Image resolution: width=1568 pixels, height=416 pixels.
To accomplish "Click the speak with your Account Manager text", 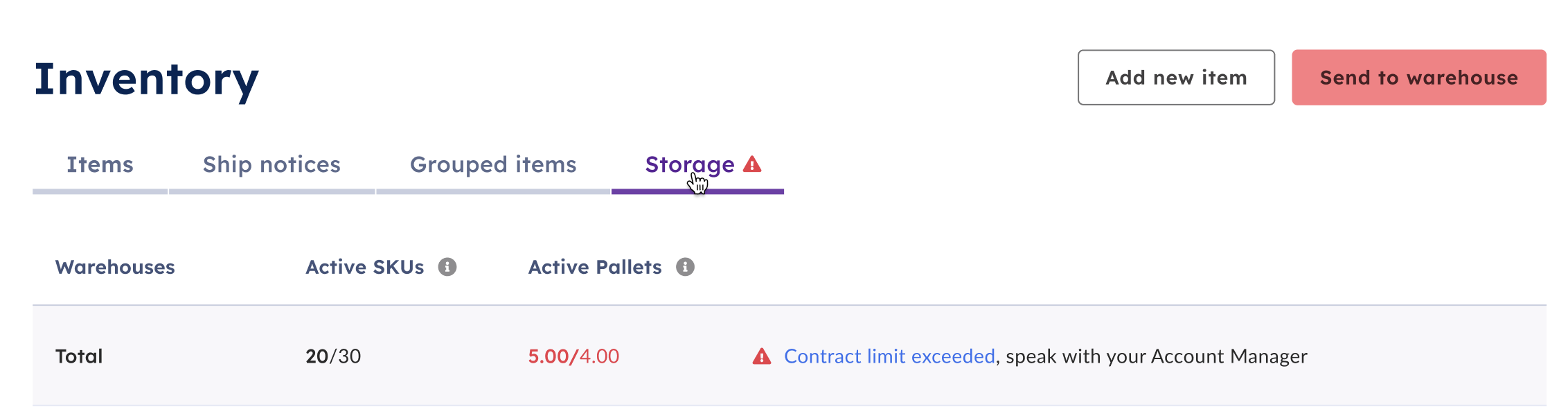I will click(1157, 356).
